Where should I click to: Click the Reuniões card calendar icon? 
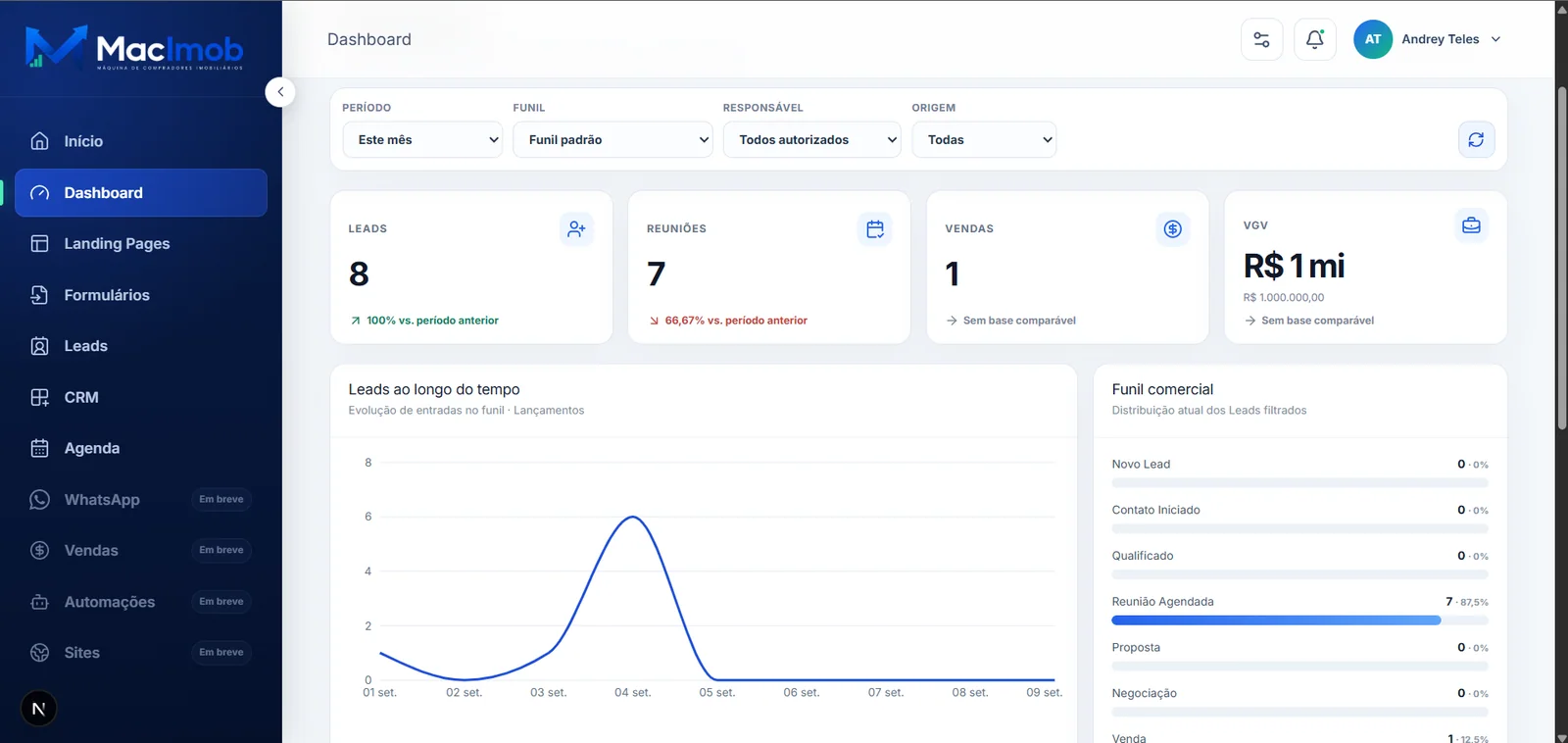(x=875, y=229)
